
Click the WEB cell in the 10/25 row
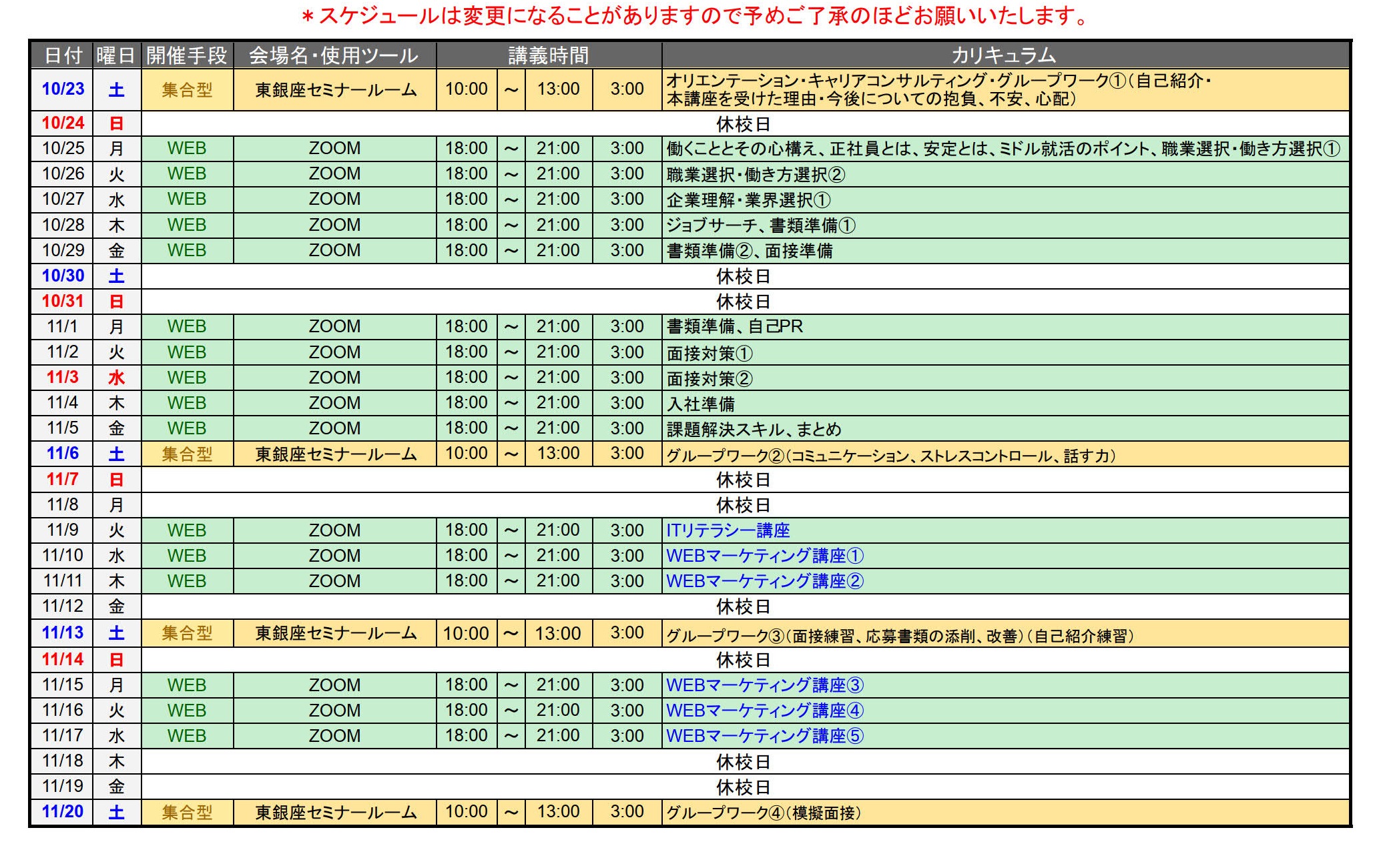click(x=188, y=149)
